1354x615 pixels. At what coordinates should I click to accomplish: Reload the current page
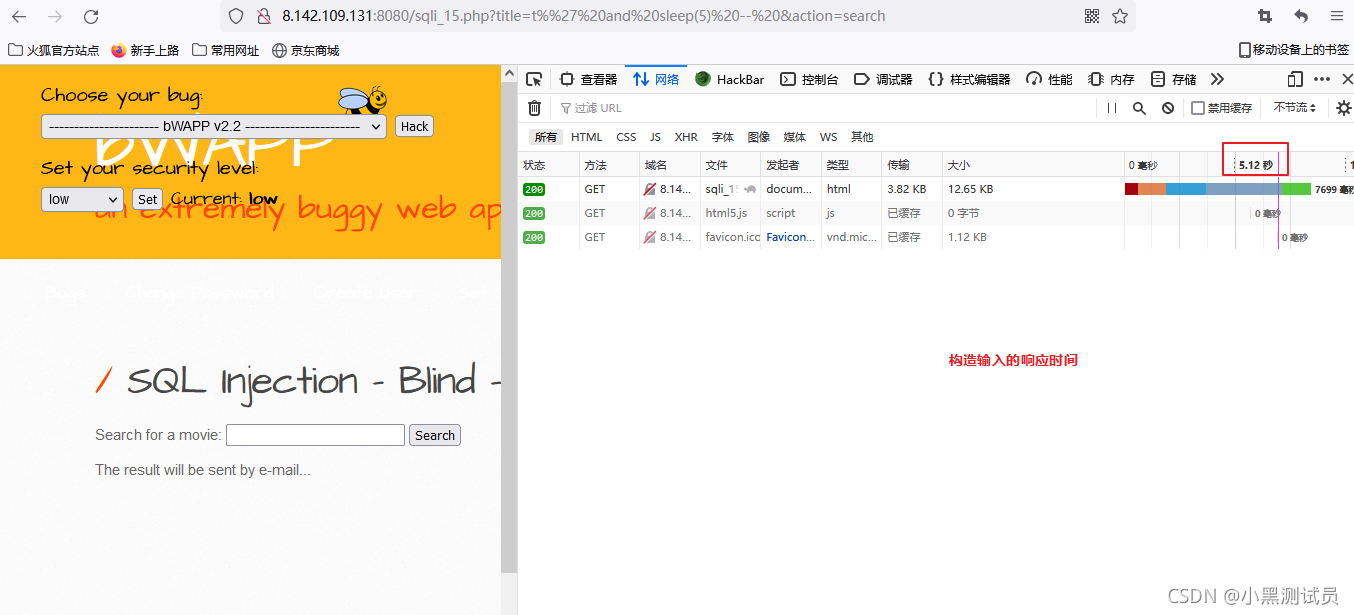pos(91,16)
